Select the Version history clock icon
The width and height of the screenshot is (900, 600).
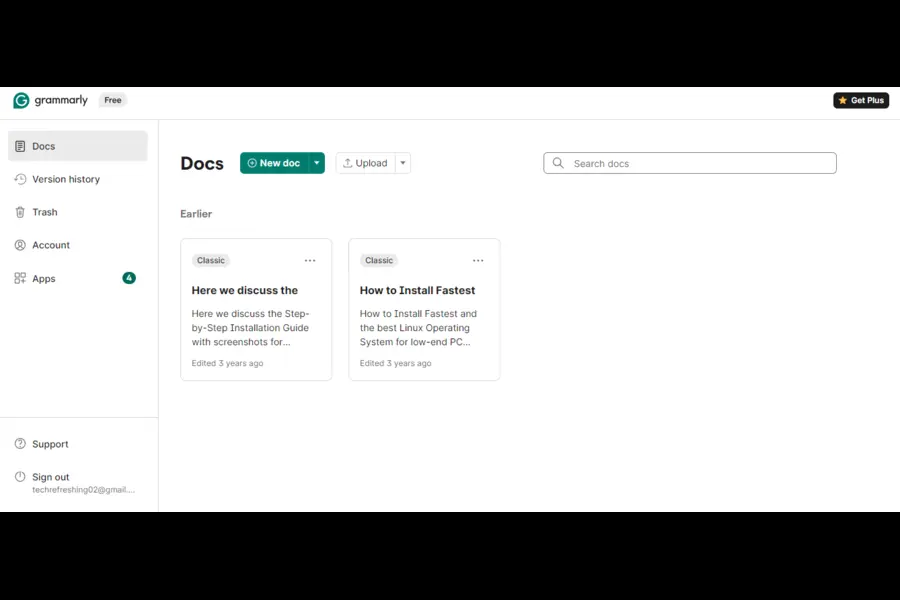point(21,179)
